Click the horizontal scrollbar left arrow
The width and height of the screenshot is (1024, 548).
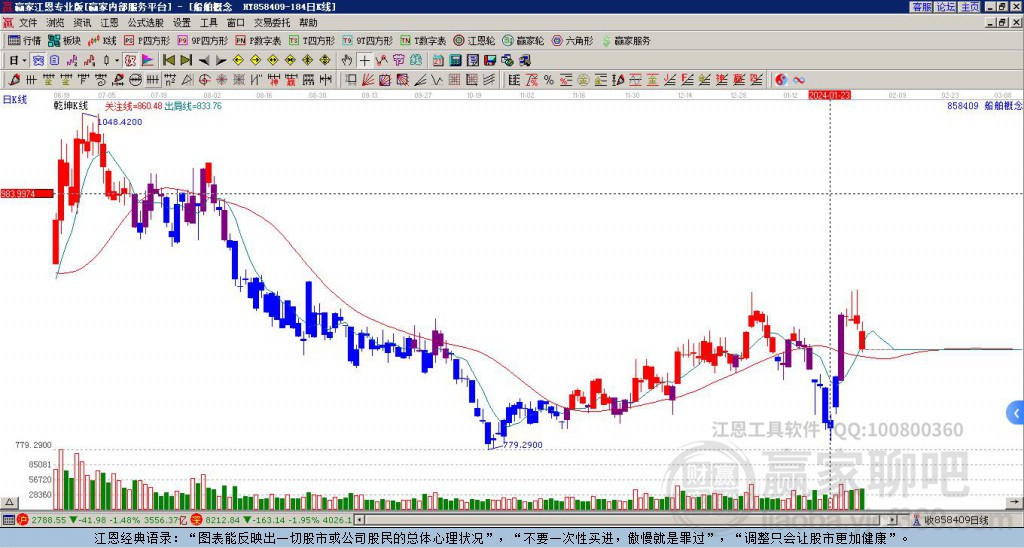[x=359, y=520]
